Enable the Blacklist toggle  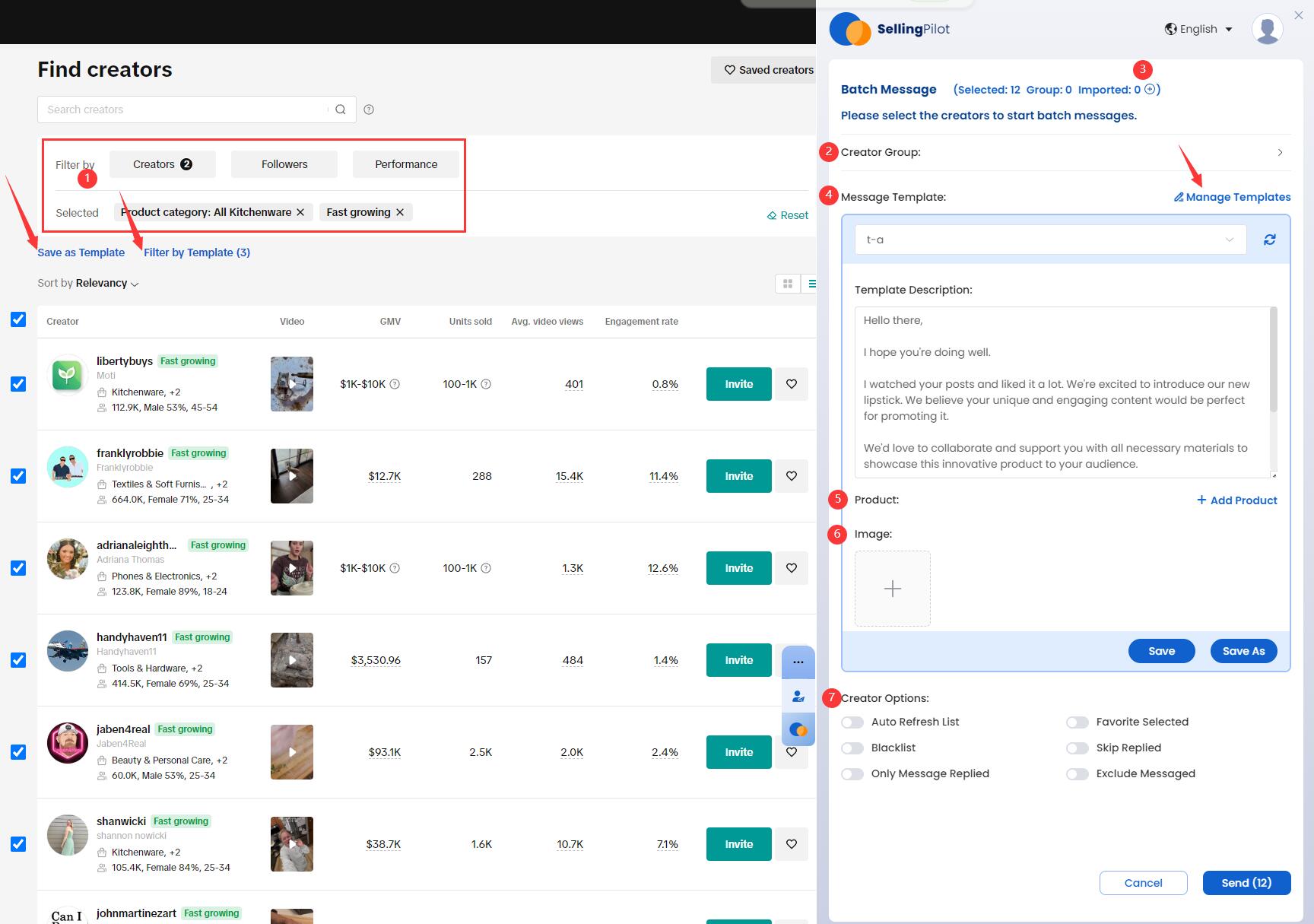(852, 748)
